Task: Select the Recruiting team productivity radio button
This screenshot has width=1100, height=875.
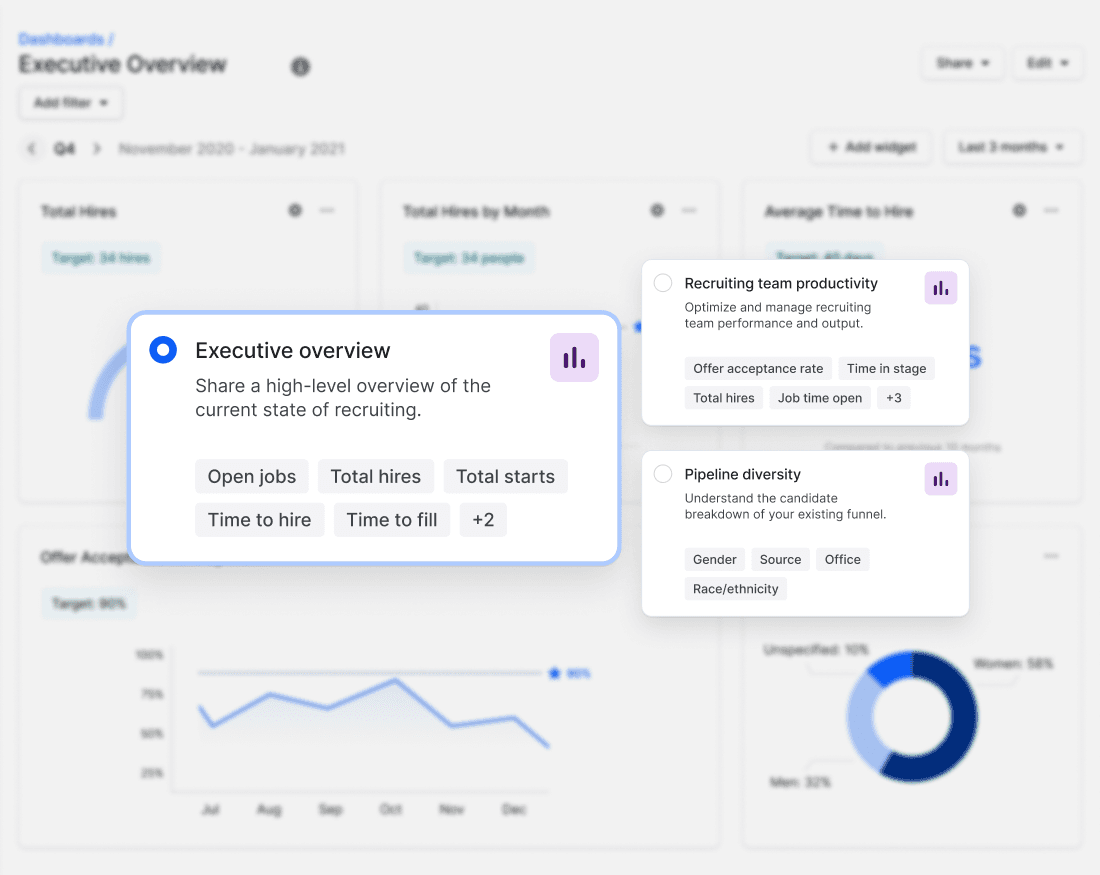Action: tap(663, 283)
